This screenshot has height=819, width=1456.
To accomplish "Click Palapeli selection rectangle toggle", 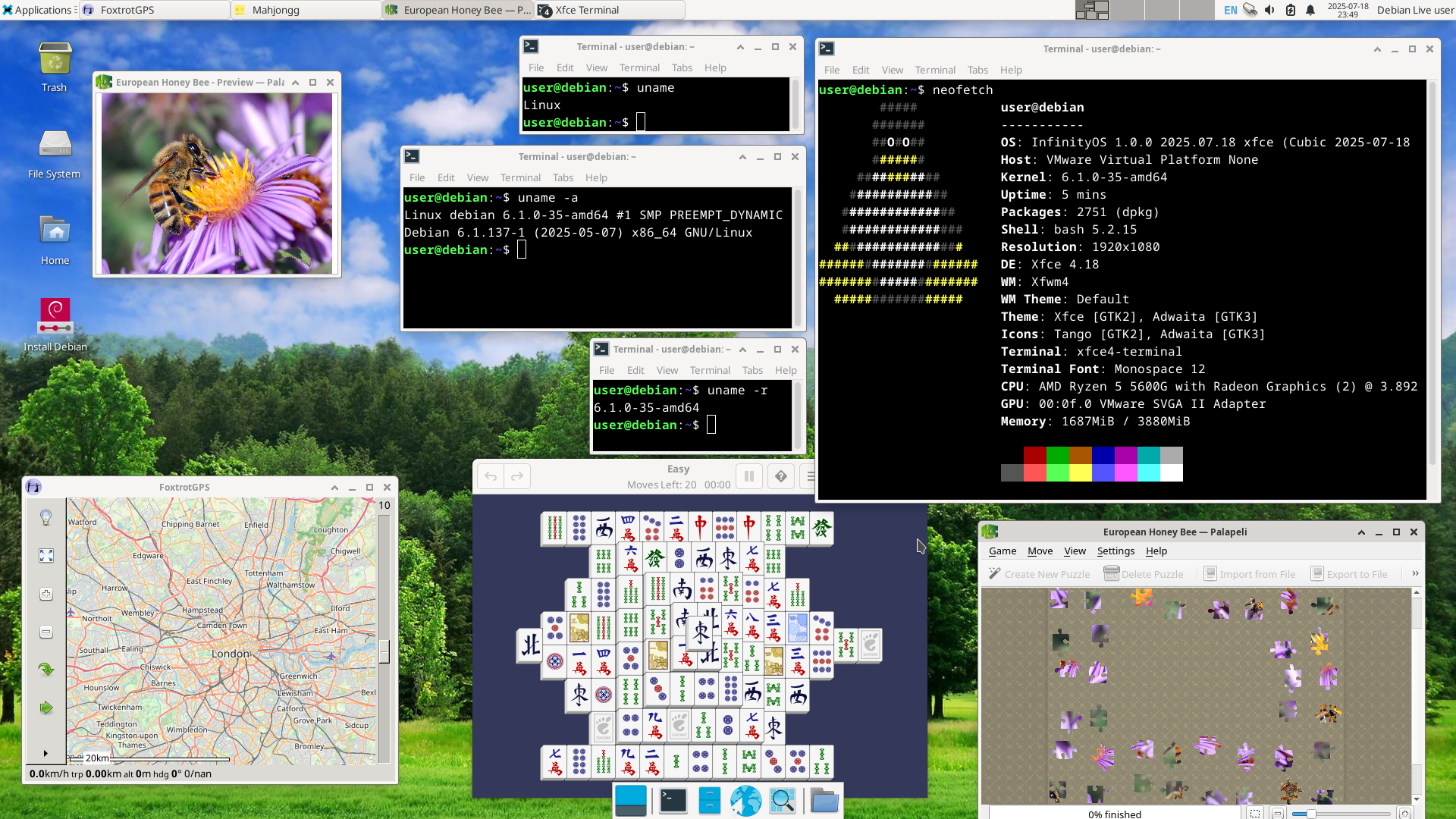I will pos(1255,814).
